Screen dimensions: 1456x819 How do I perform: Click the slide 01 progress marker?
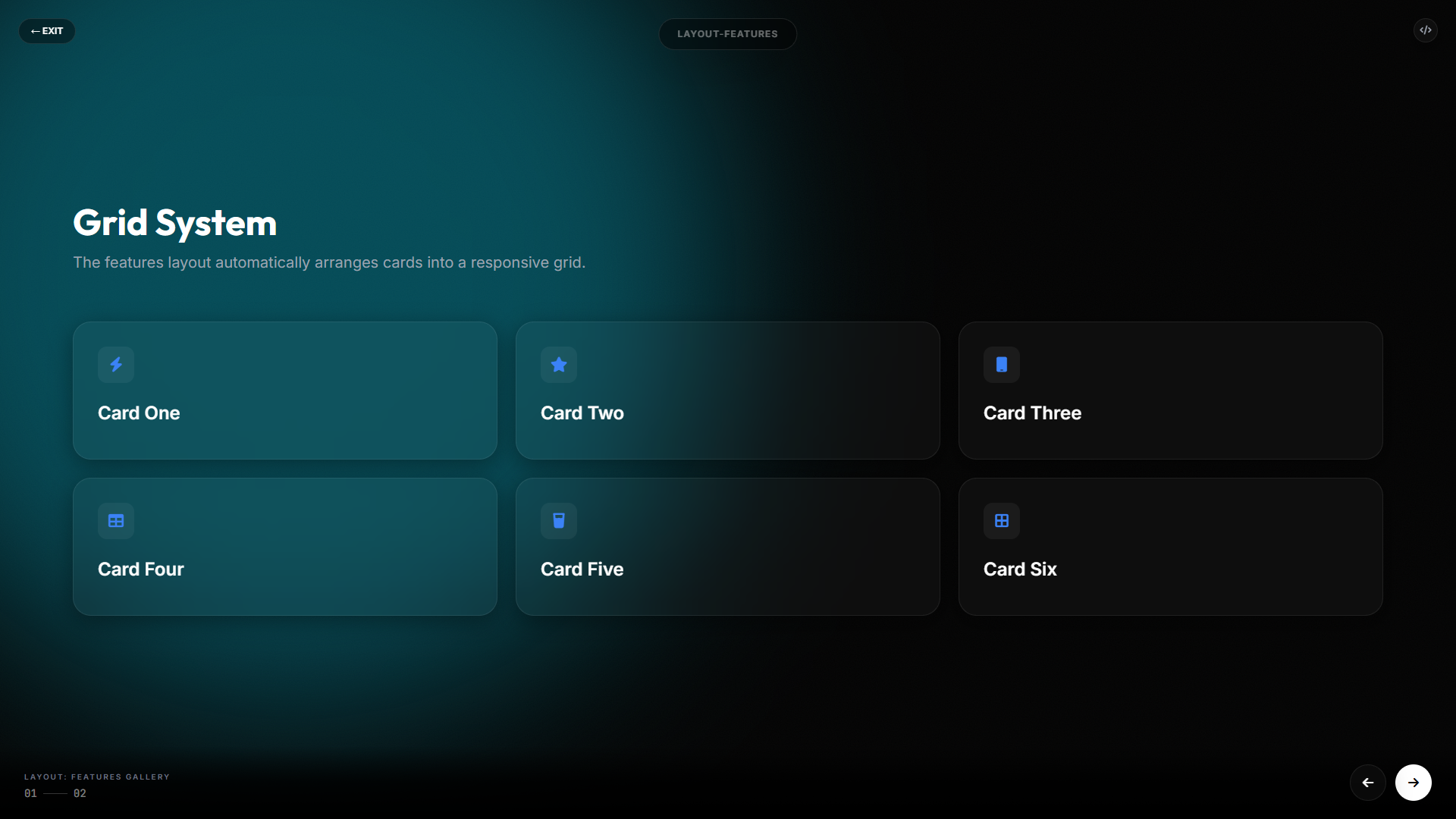(30, 793)
